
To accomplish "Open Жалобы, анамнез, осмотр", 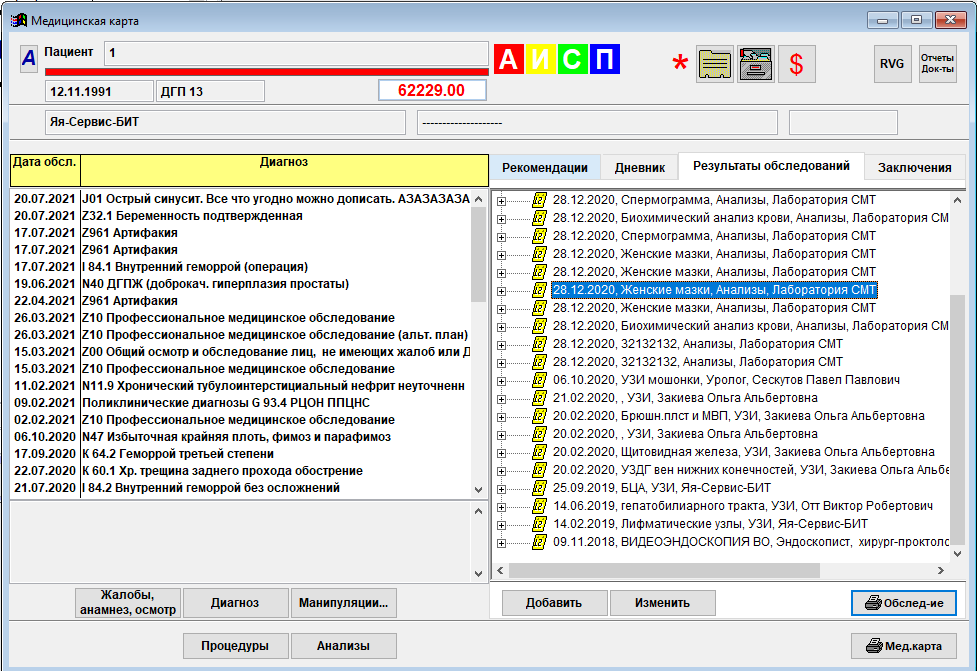I will tap(127, 602).
